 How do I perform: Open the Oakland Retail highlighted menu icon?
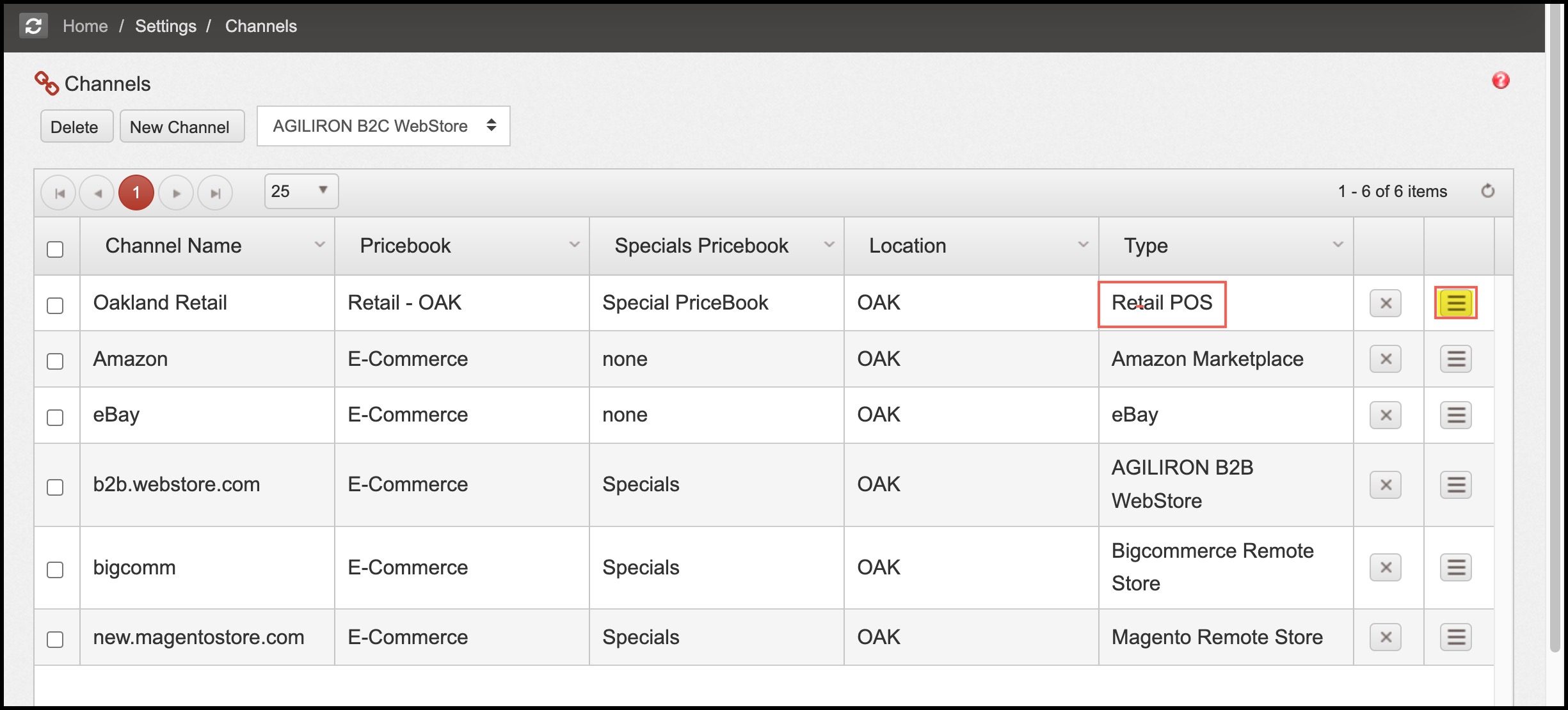(1455, 303)
